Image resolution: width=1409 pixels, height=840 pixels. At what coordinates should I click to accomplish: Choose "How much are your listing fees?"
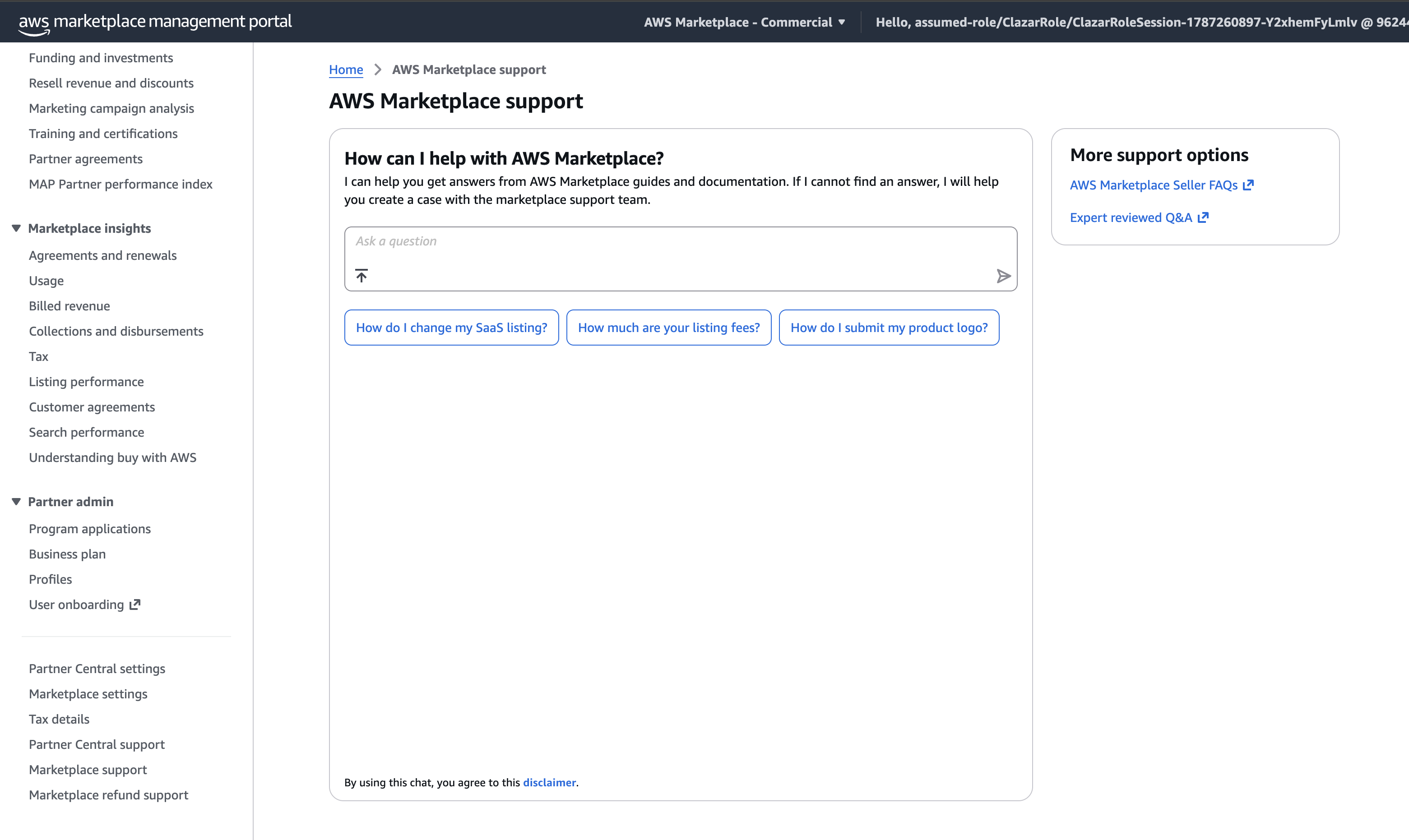pyautogui.click(x=668, y=327)
